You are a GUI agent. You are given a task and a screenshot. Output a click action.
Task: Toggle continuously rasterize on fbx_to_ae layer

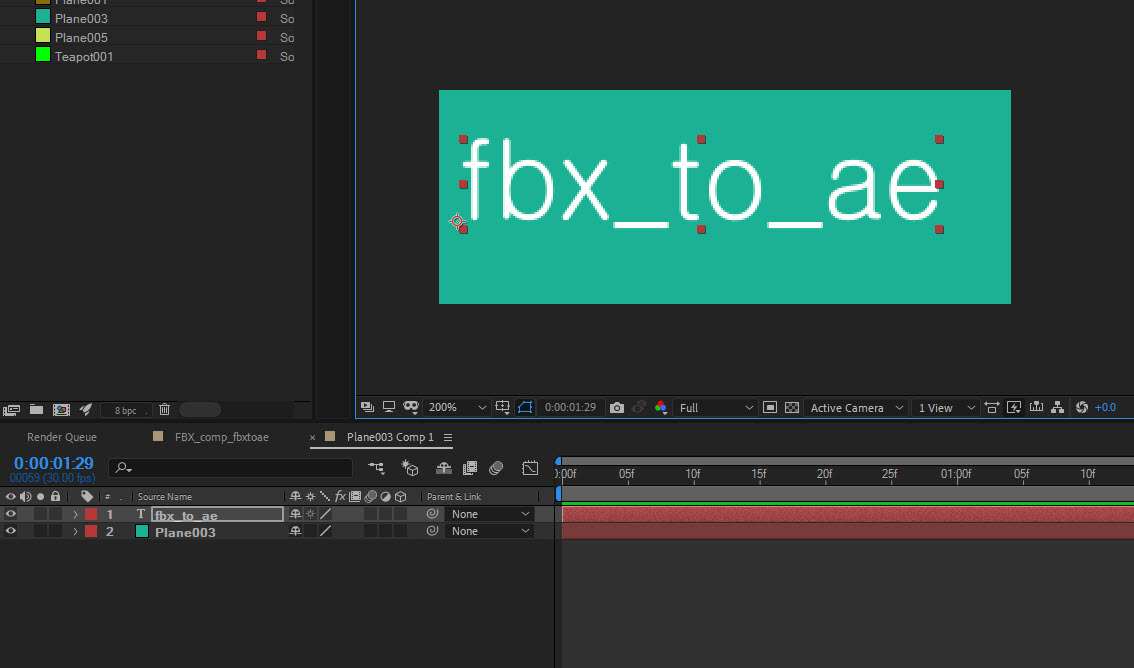pyautogui.click(x=310, y=514)
